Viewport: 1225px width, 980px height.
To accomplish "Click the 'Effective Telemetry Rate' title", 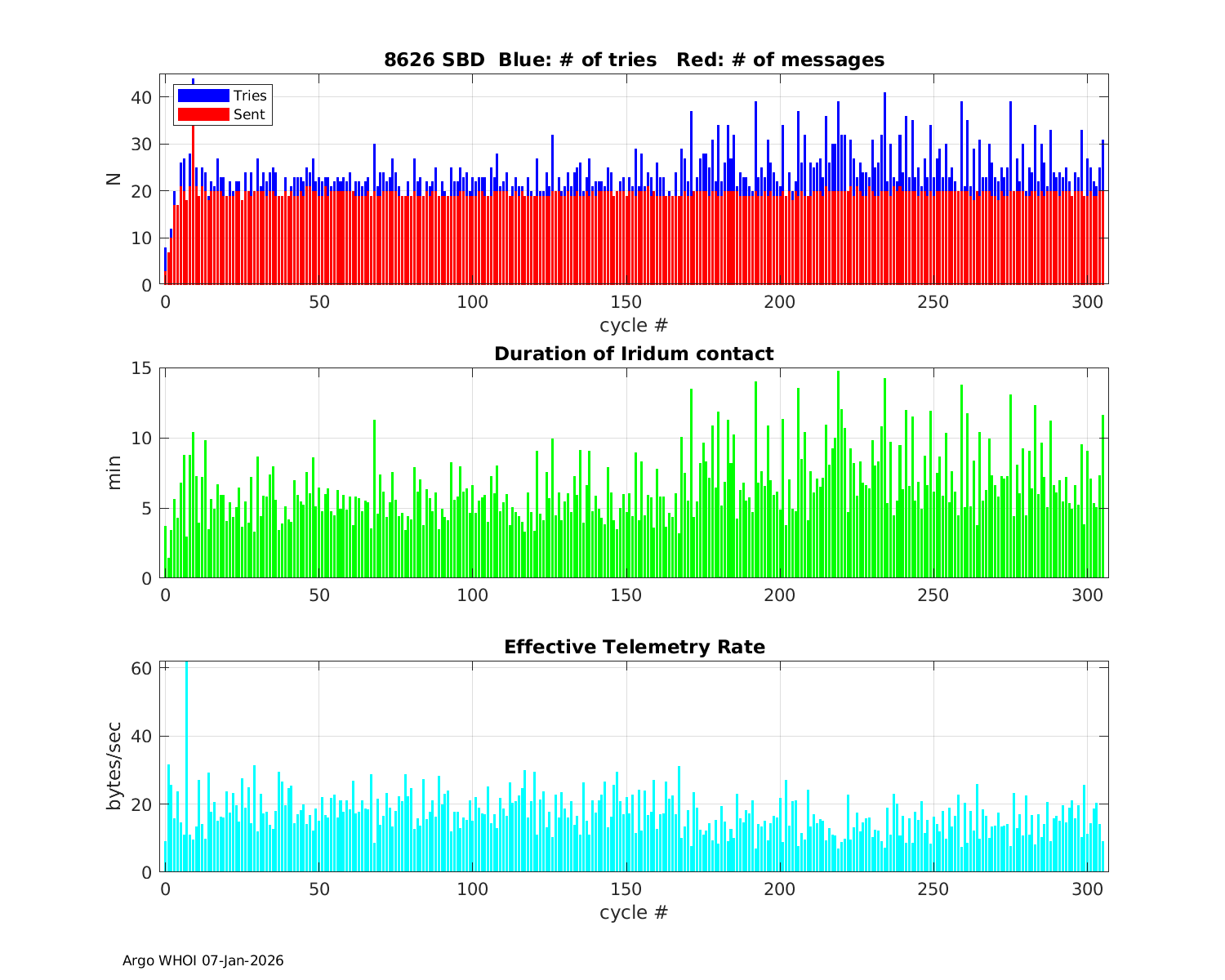I will (634, 647).
